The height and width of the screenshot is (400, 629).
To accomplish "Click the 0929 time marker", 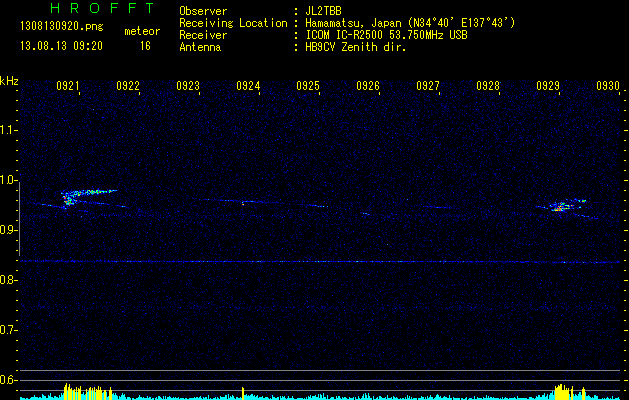I will (548, 86).
